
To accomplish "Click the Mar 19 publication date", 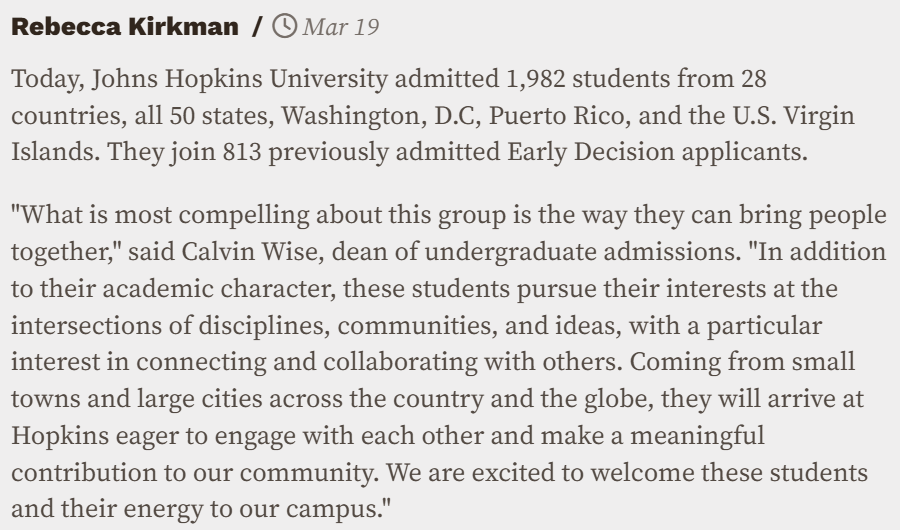I will point(341,28).
